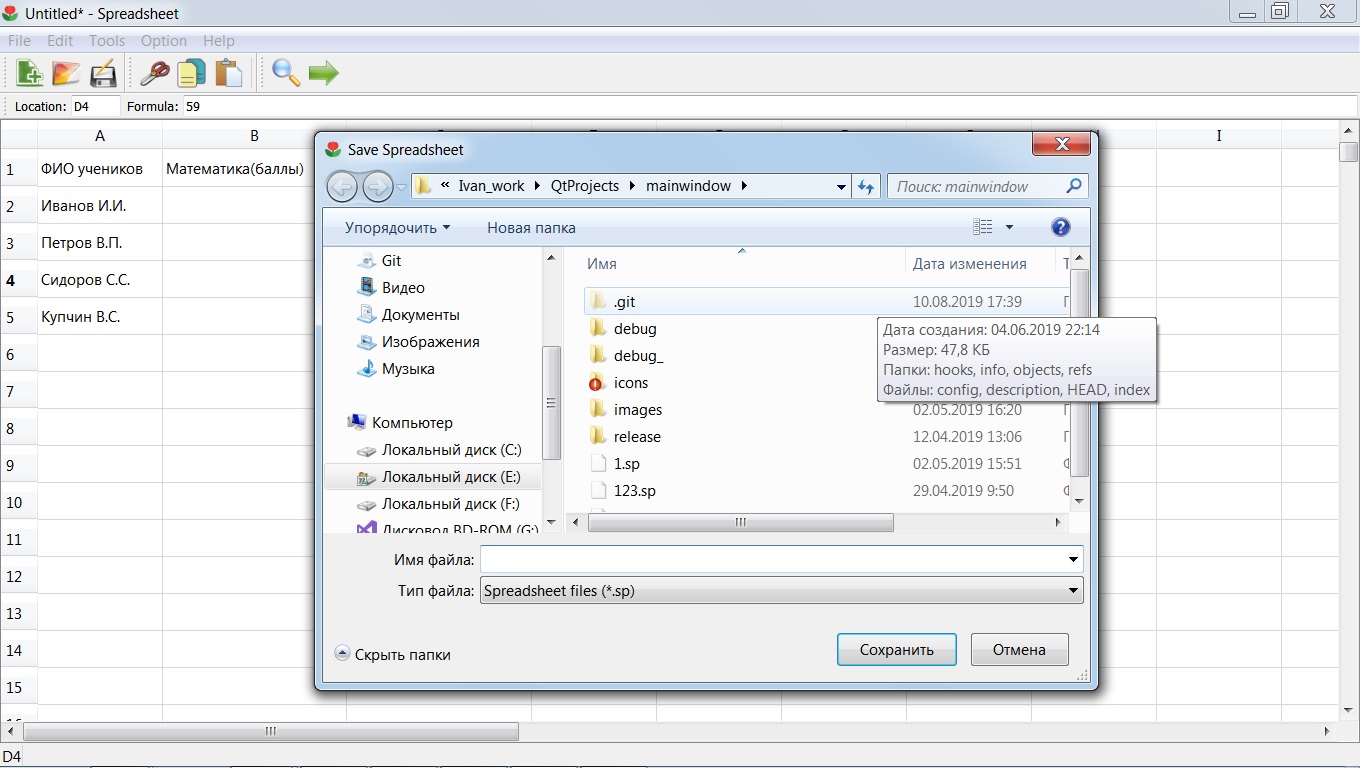1360x768 pixels.
Task: Navigate to the QtProjects breadcrumb
Action: tap(585, 186)
